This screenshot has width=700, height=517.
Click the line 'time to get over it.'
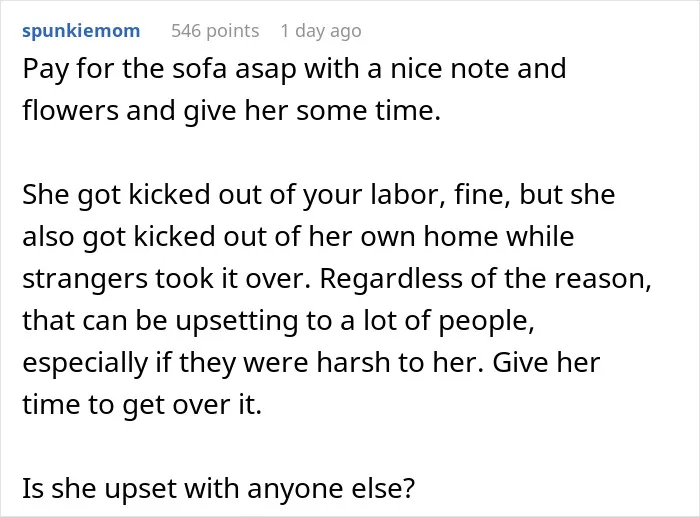pos(142,405)
